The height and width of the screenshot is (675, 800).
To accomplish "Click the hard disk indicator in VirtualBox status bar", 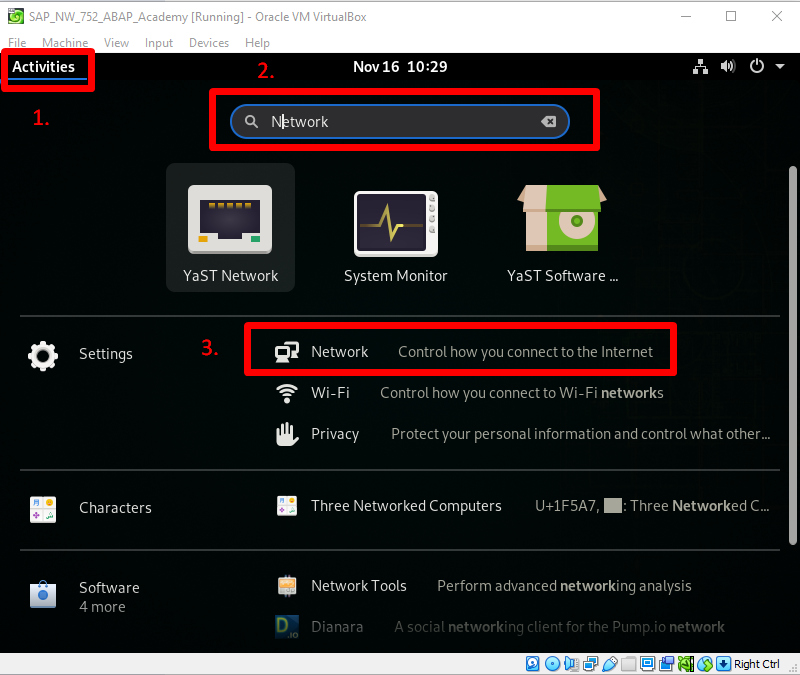I will click(x=533, y=664).
